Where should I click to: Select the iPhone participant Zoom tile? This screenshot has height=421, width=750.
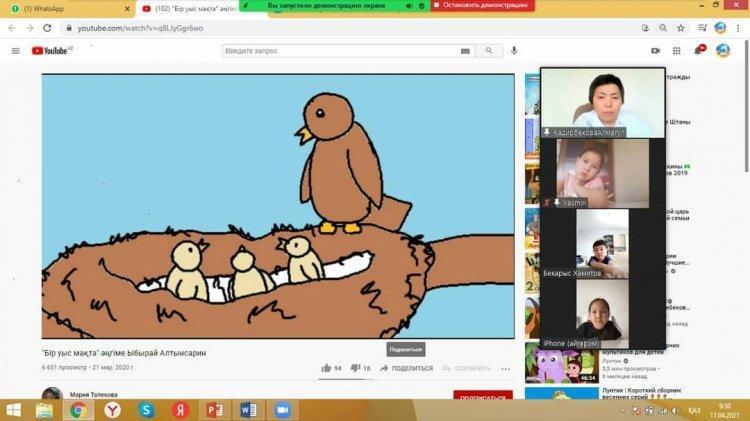603,313
